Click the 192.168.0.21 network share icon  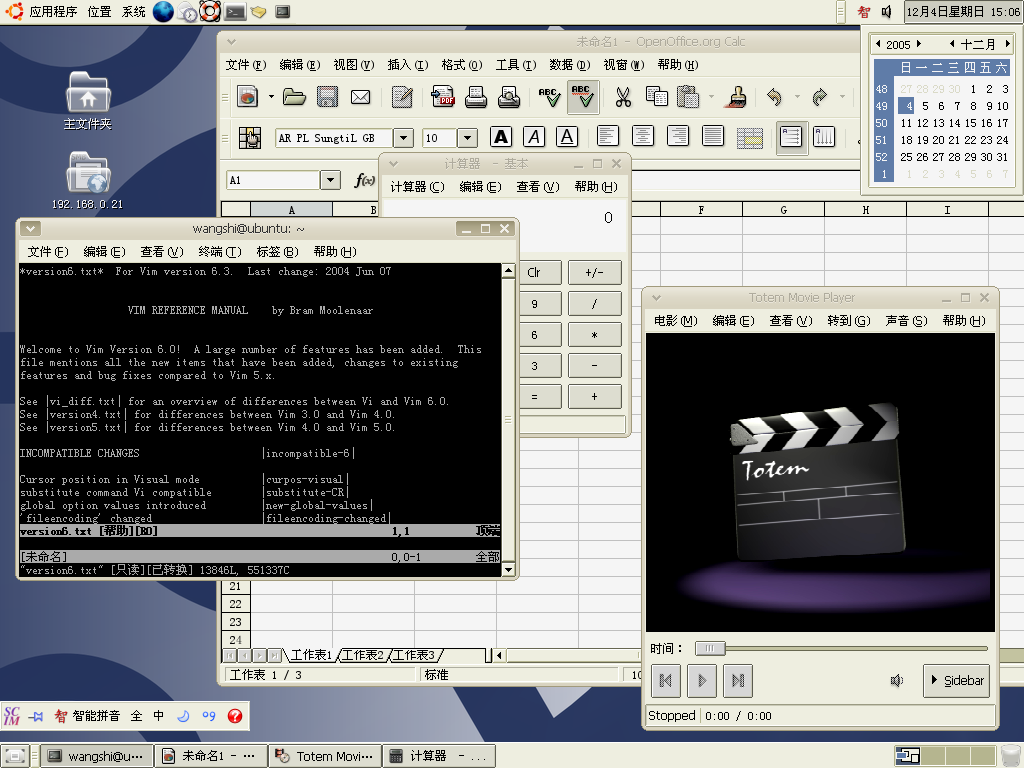(88, 180)
